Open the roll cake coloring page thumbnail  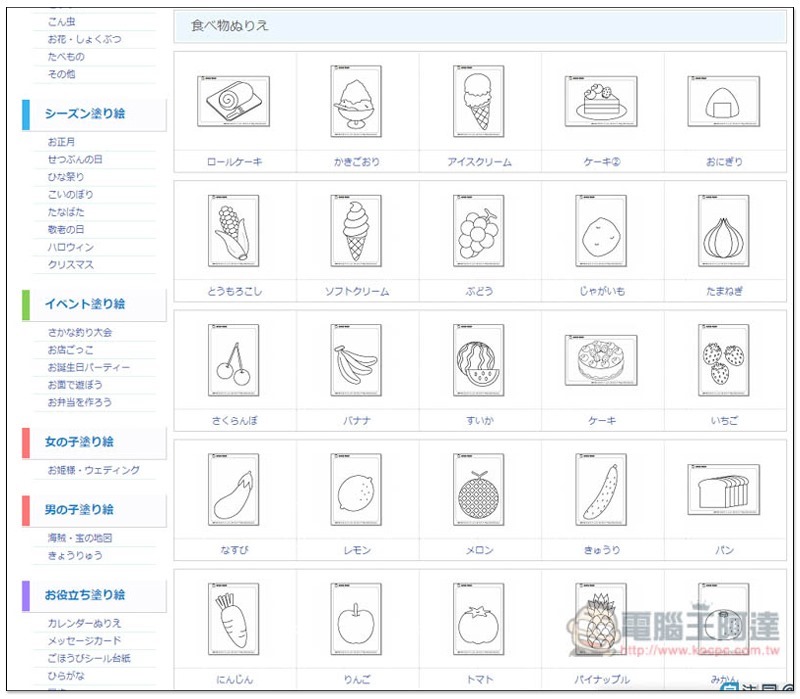(234, 101)
